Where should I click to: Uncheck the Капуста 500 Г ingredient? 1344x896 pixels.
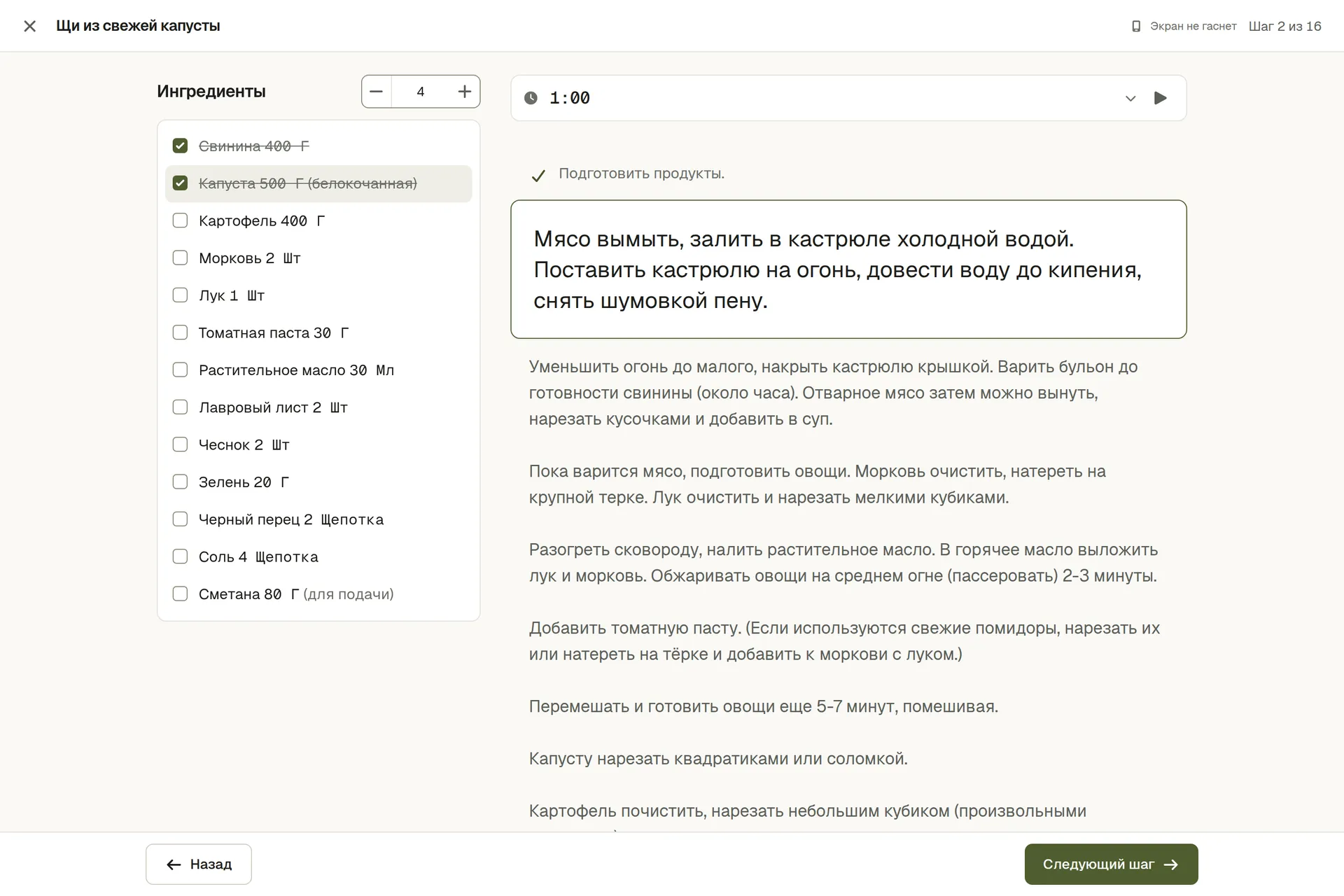click(180, 183)
